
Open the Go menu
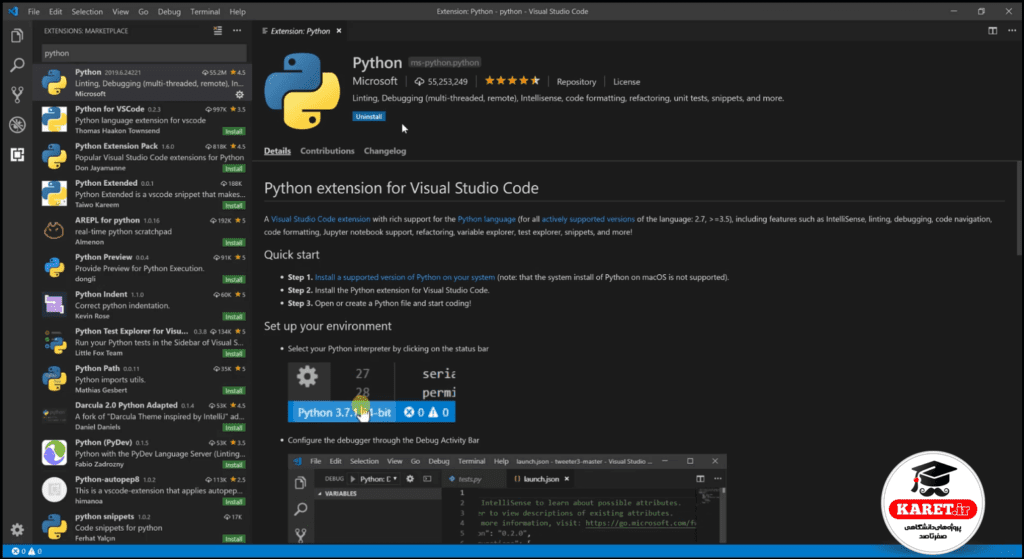[143, 12]
